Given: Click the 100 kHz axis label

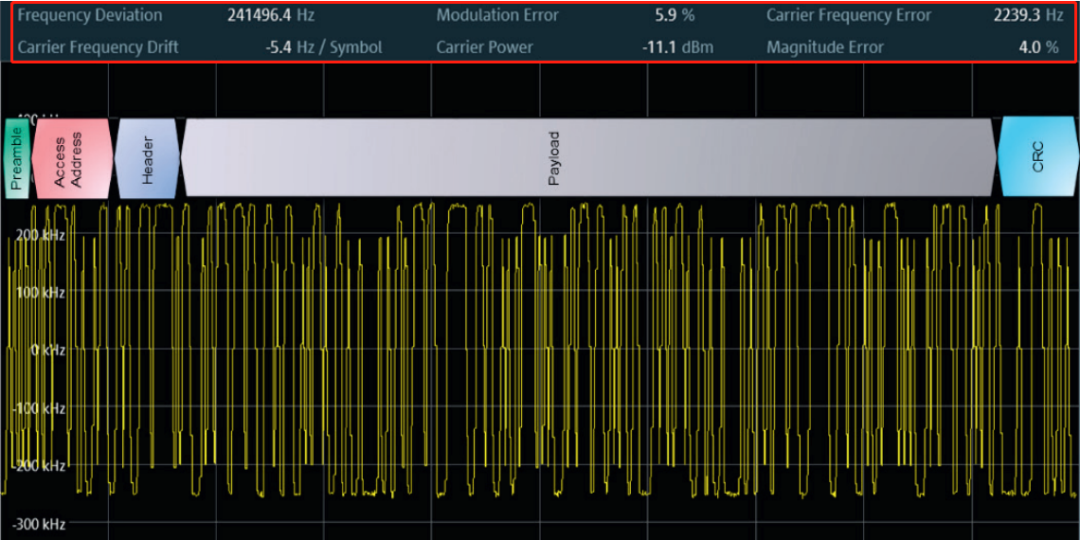Looking at the screenshot, I should coord(40,293).
